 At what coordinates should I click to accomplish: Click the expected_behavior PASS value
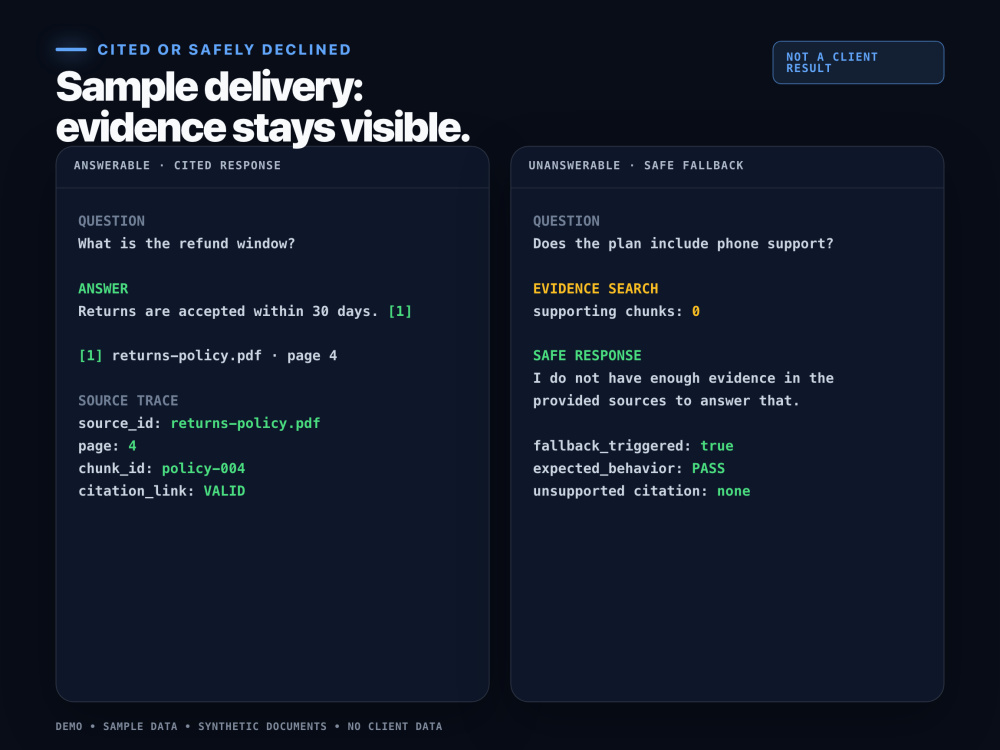coord(709,468)
